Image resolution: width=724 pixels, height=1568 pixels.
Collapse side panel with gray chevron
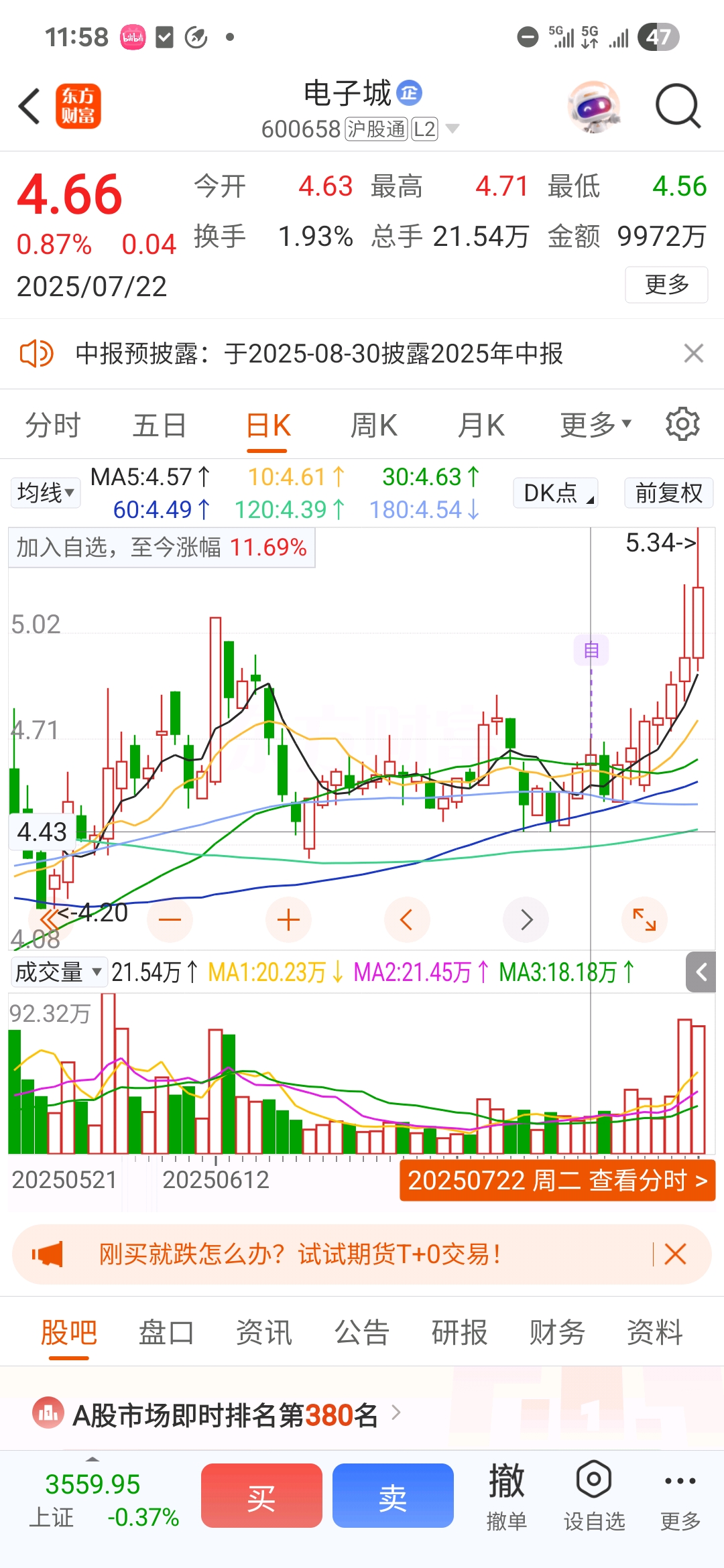701,972
